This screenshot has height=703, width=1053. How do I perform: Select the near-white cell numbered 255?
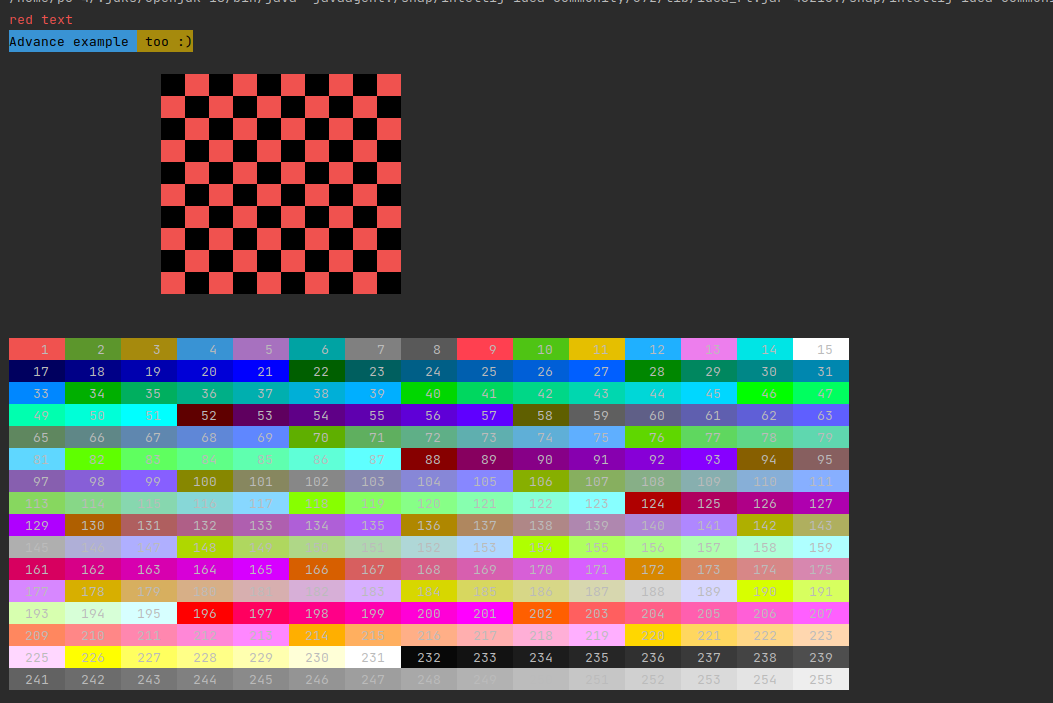tap(821, 679)
